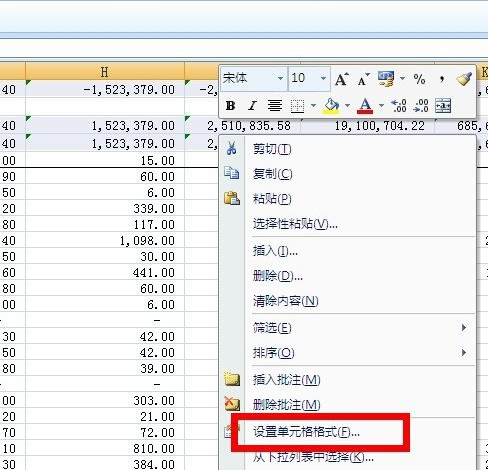The image size is (488, 470).
Task: Select column H header
Action: [105, 72]
